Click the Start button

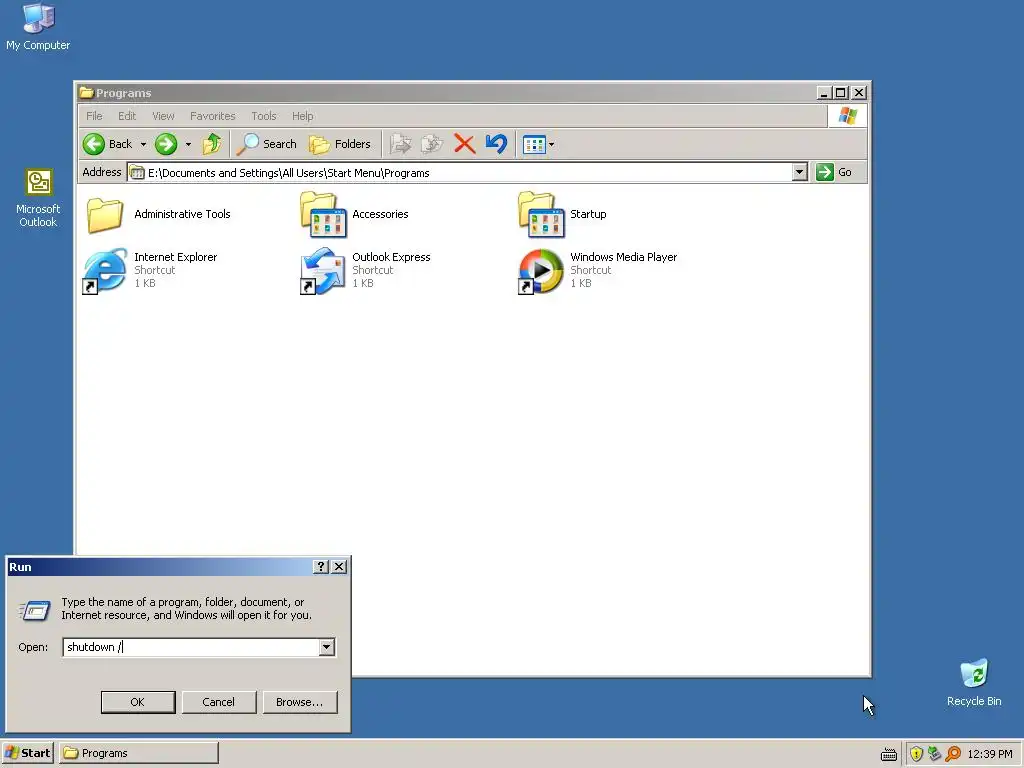[27, 753]
